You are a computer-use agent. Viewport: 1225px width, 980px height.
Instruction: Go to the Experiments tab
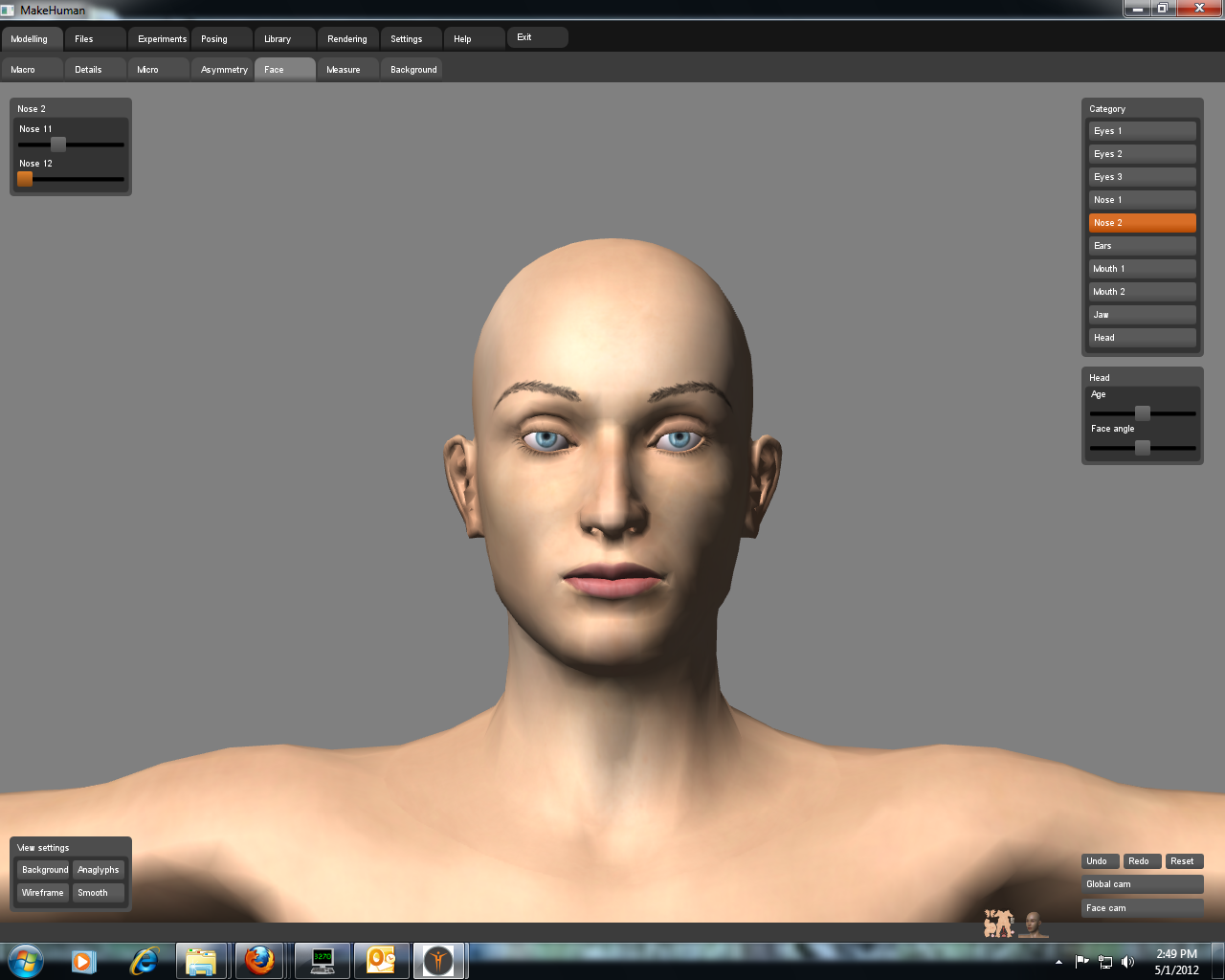(159, 39)
